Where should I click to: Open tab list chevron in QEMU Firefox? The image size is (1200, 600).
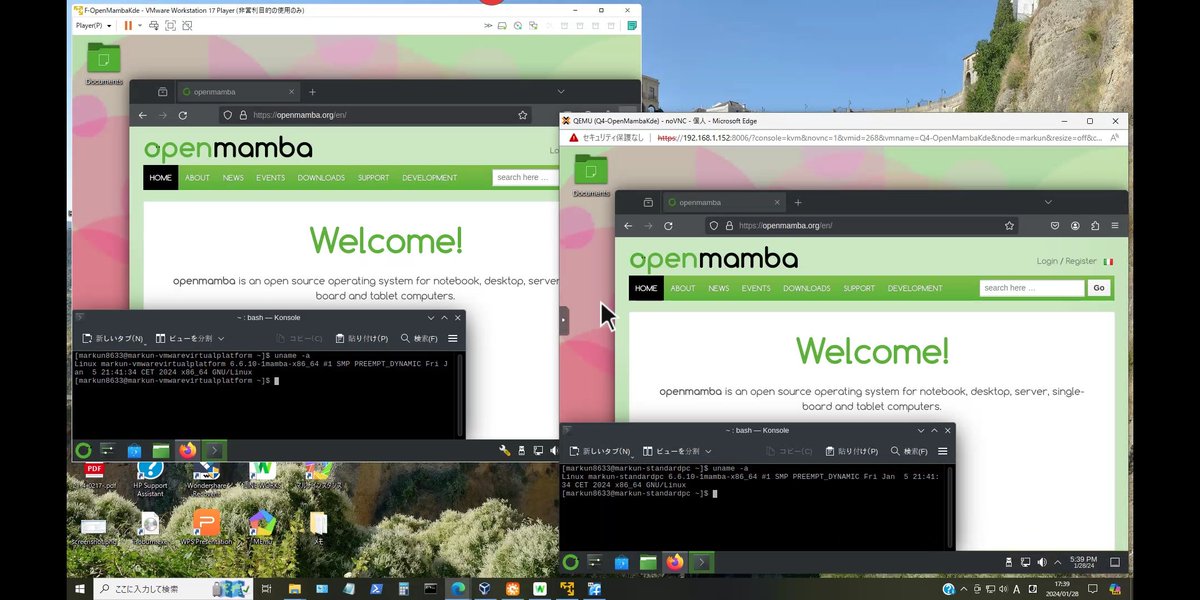click(x=1047, y=202)
